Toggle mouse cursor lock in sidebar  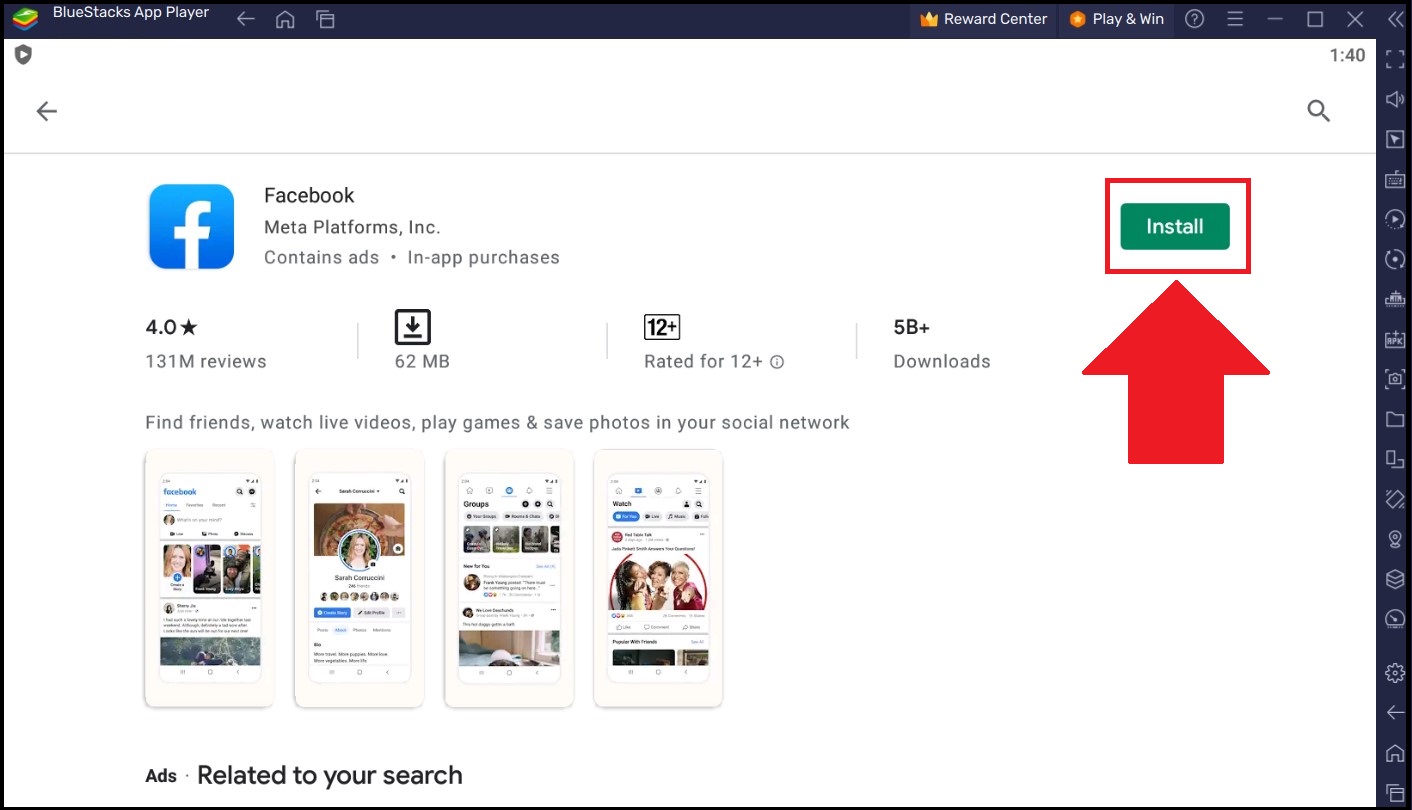(x=1395, y=139)
